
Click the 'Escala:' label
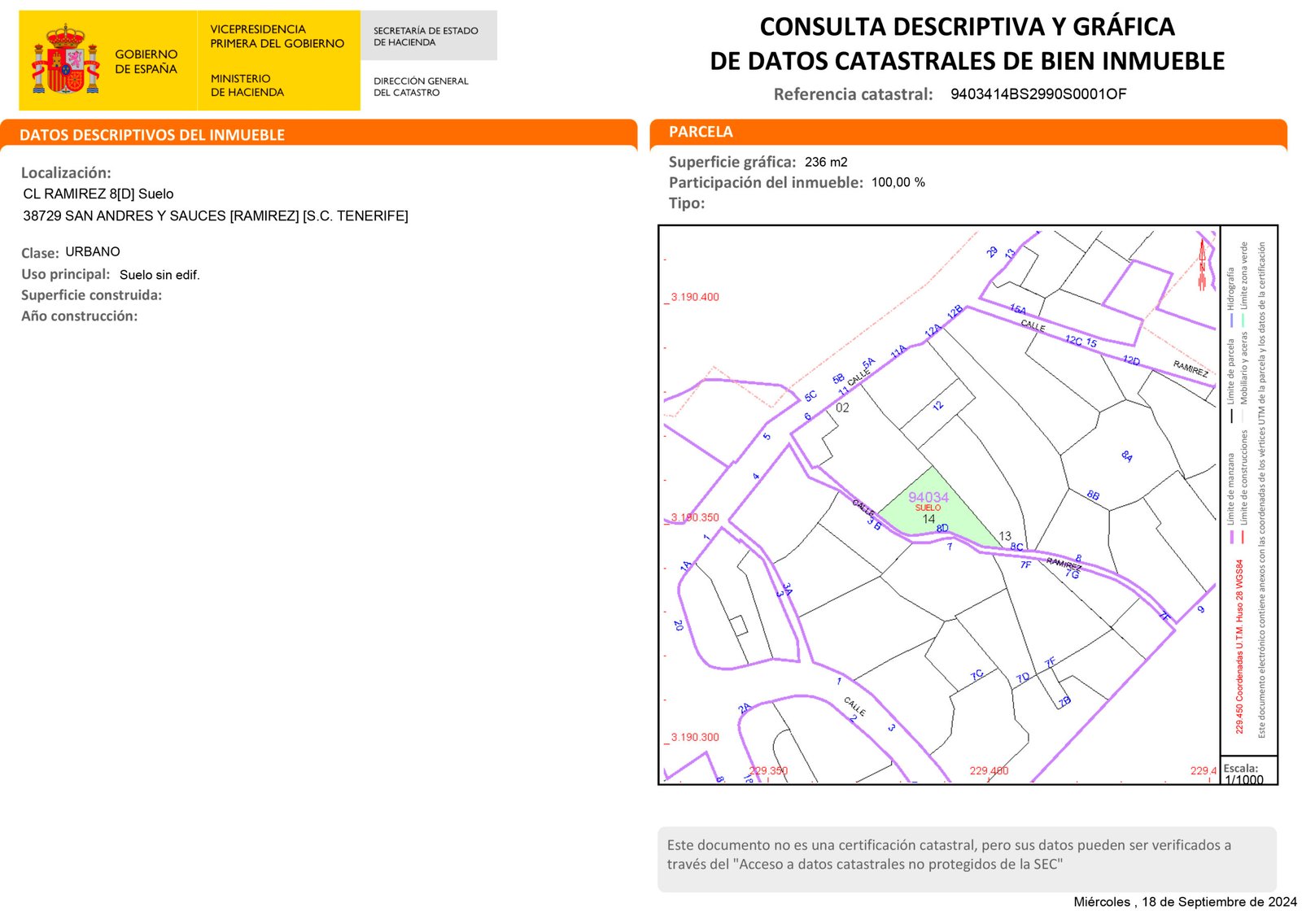(x=1241, y=768)
